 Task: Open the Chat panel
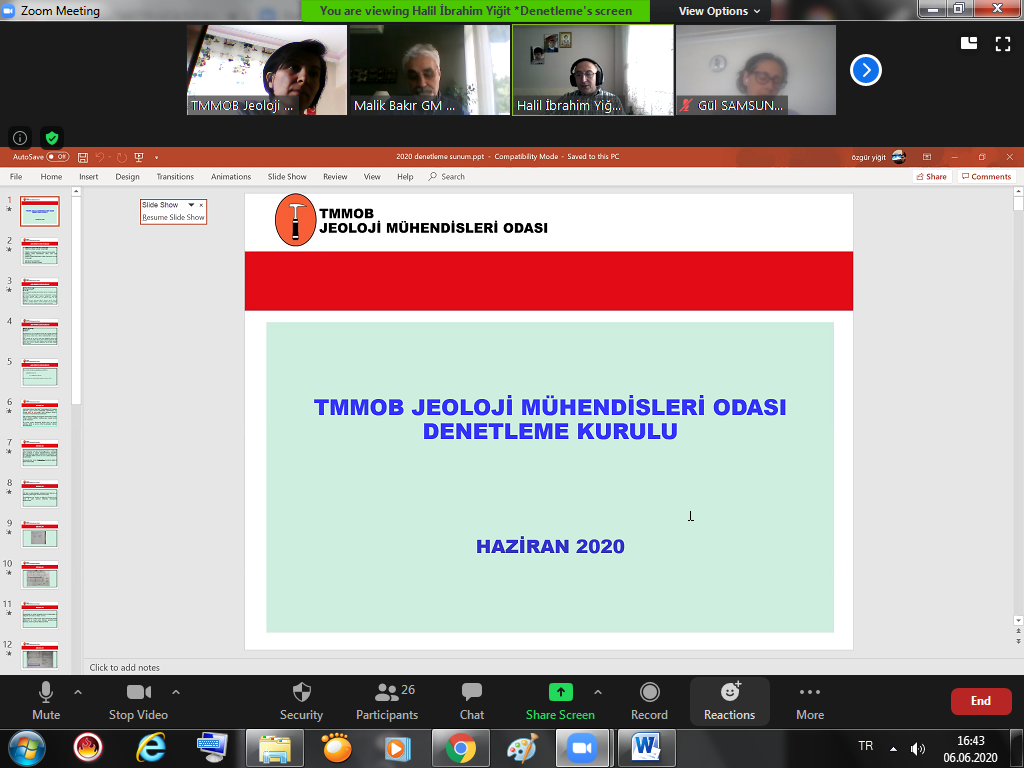[x=472, y=701]
